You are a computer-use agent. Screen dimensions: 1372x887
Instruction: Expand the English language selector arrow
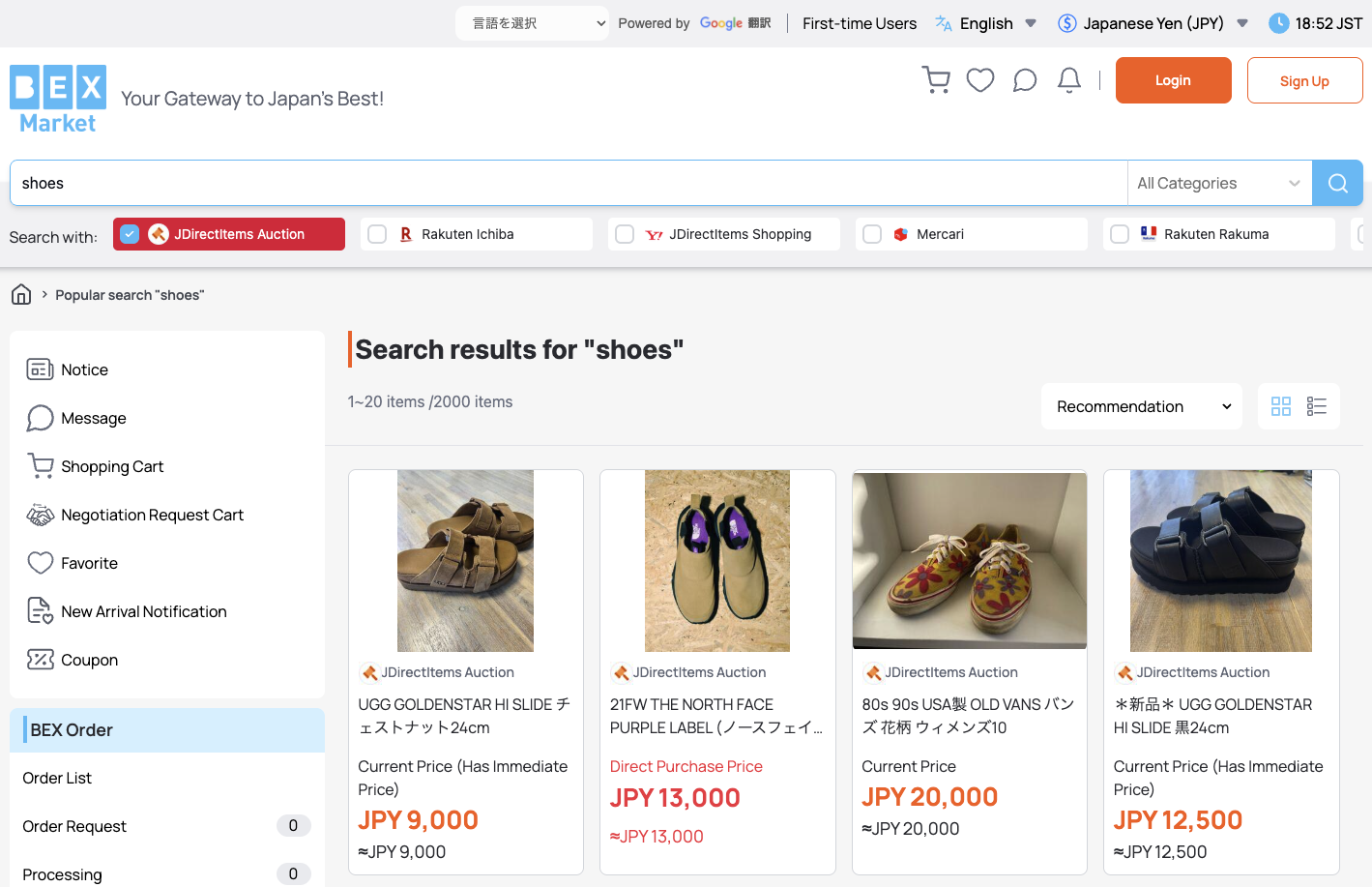click(1031, 23)
